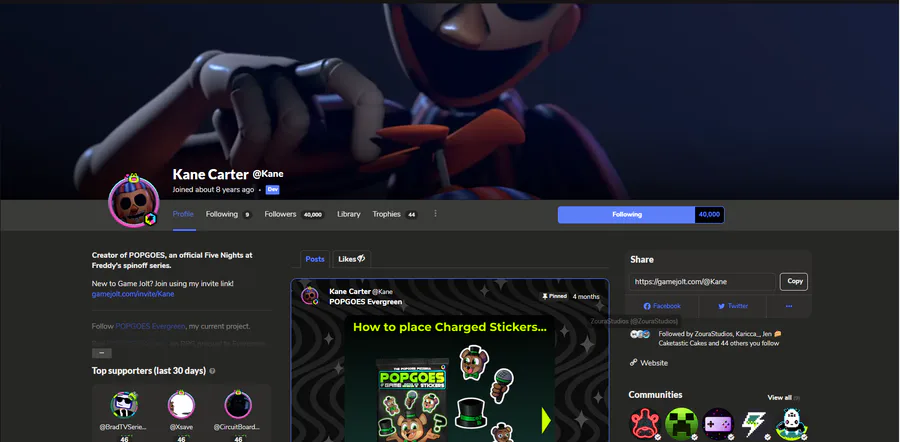Select the Likes feed tab

[351, 259]
